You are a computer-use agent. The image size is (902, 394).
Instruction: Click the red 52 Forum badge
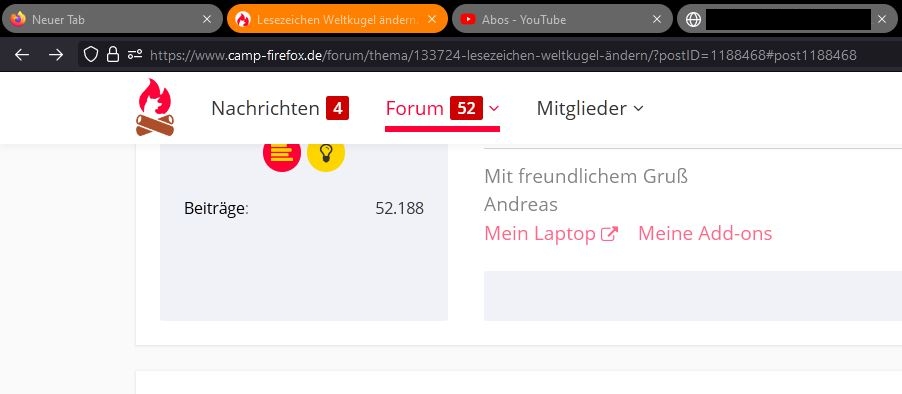pyautogui.click(x=466, y=108)
